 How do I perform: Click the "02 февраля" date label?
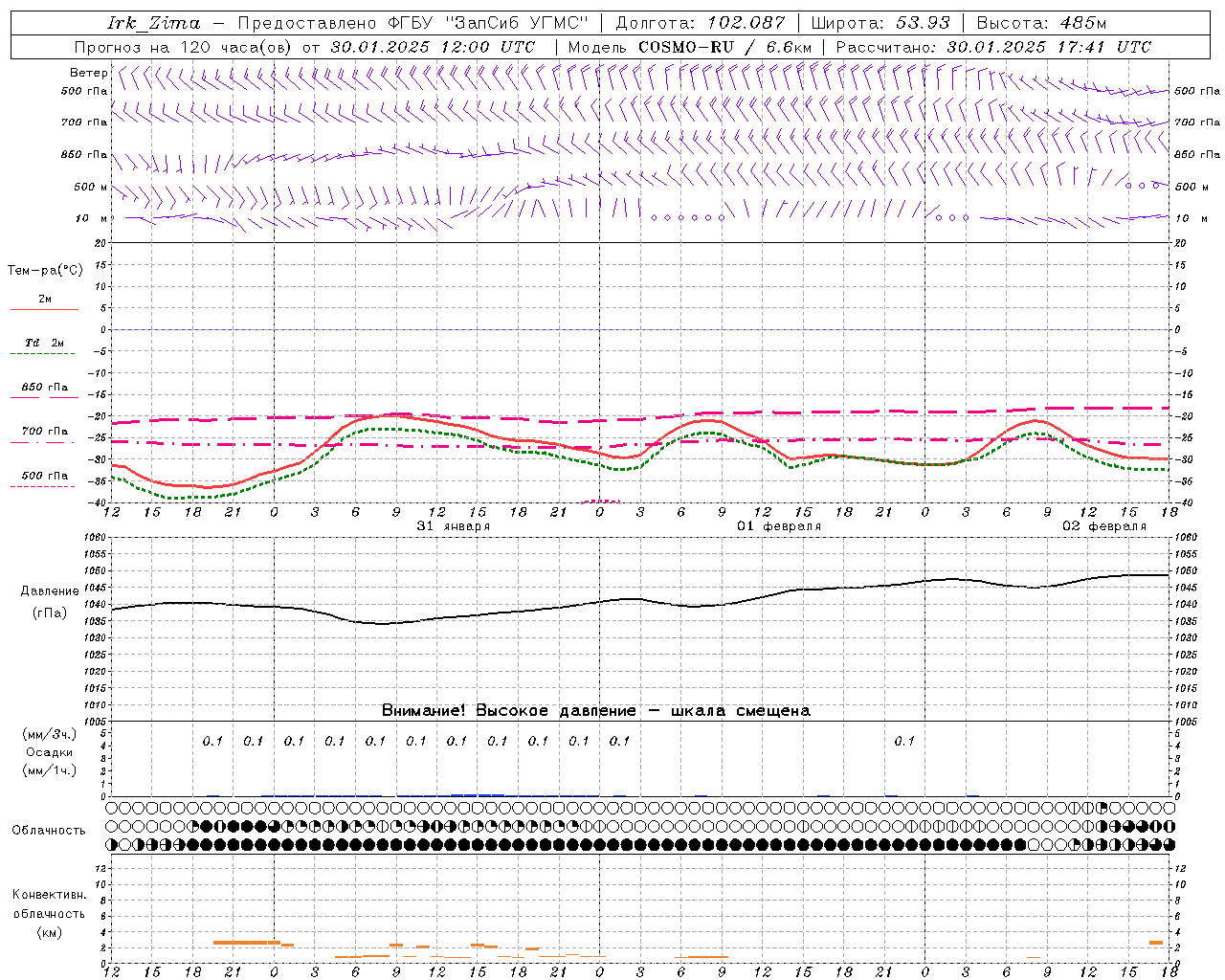[1104, 526]
